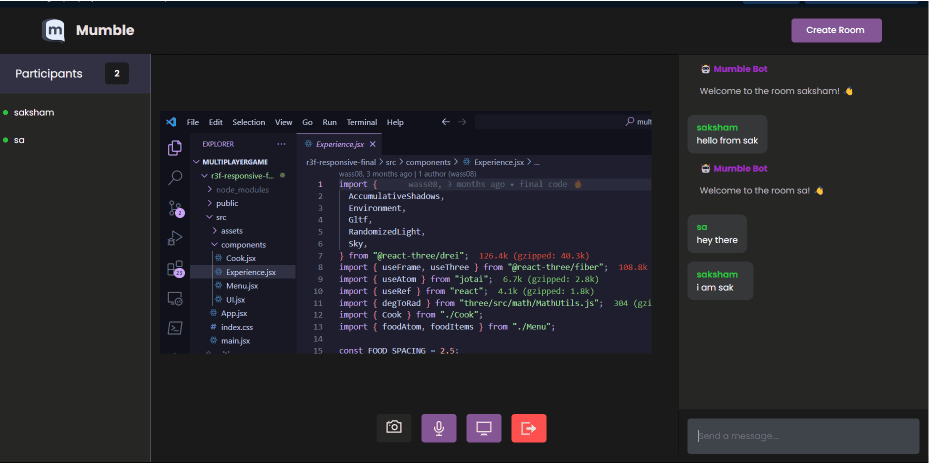This screenshot has height=463, width=931.
Task: Click 'Welcome to the room saksham!' message
Action: 776,91
